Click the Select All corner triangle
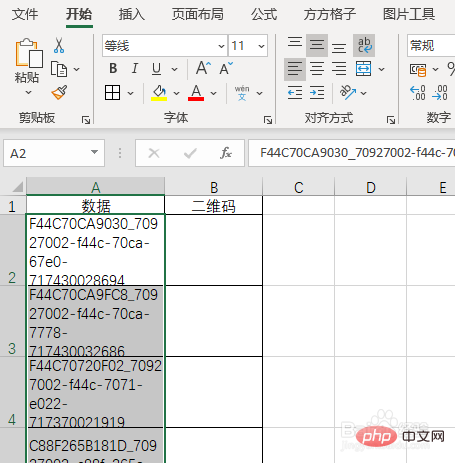455x469 pixels. pos(18,187)
